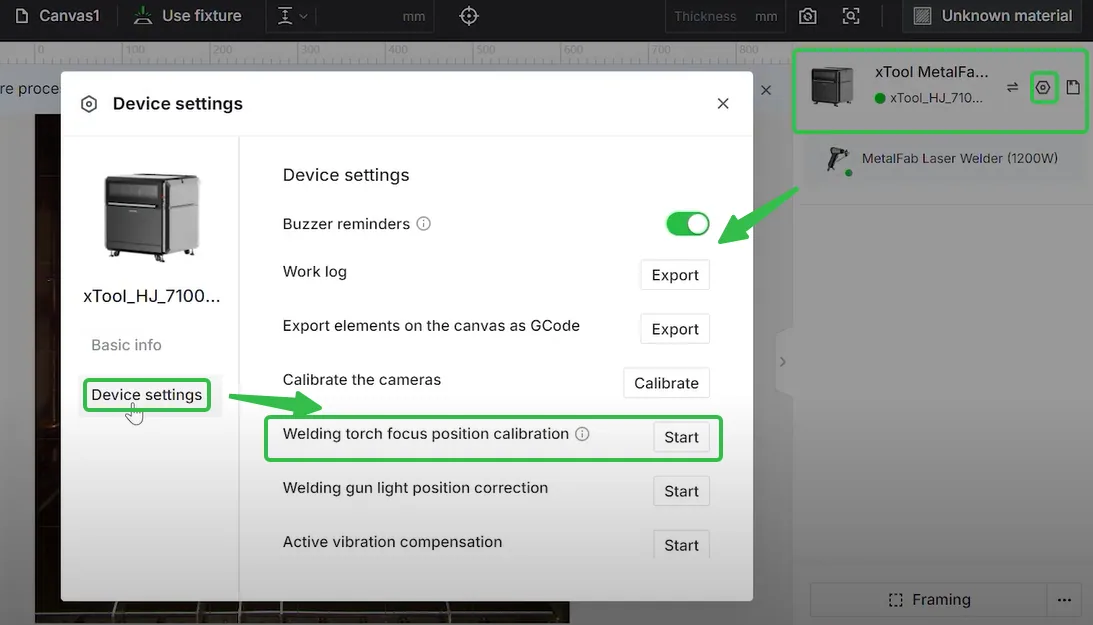Click the crosshair positioning icon
The image size is (1093, 625).
(x=469, y=15)
